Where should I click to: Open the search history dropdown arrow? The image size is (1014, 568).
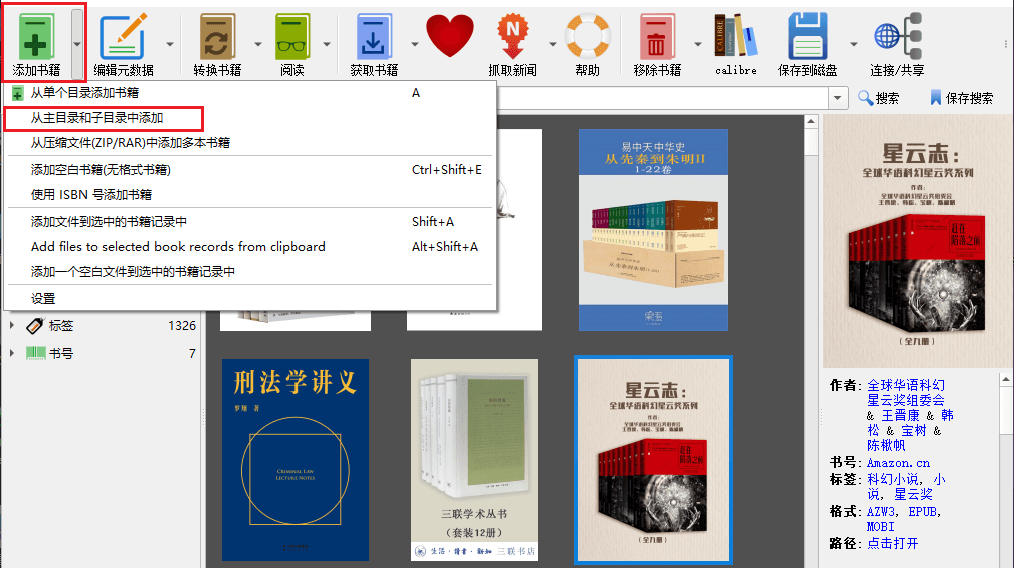click(x=837, y=98)
